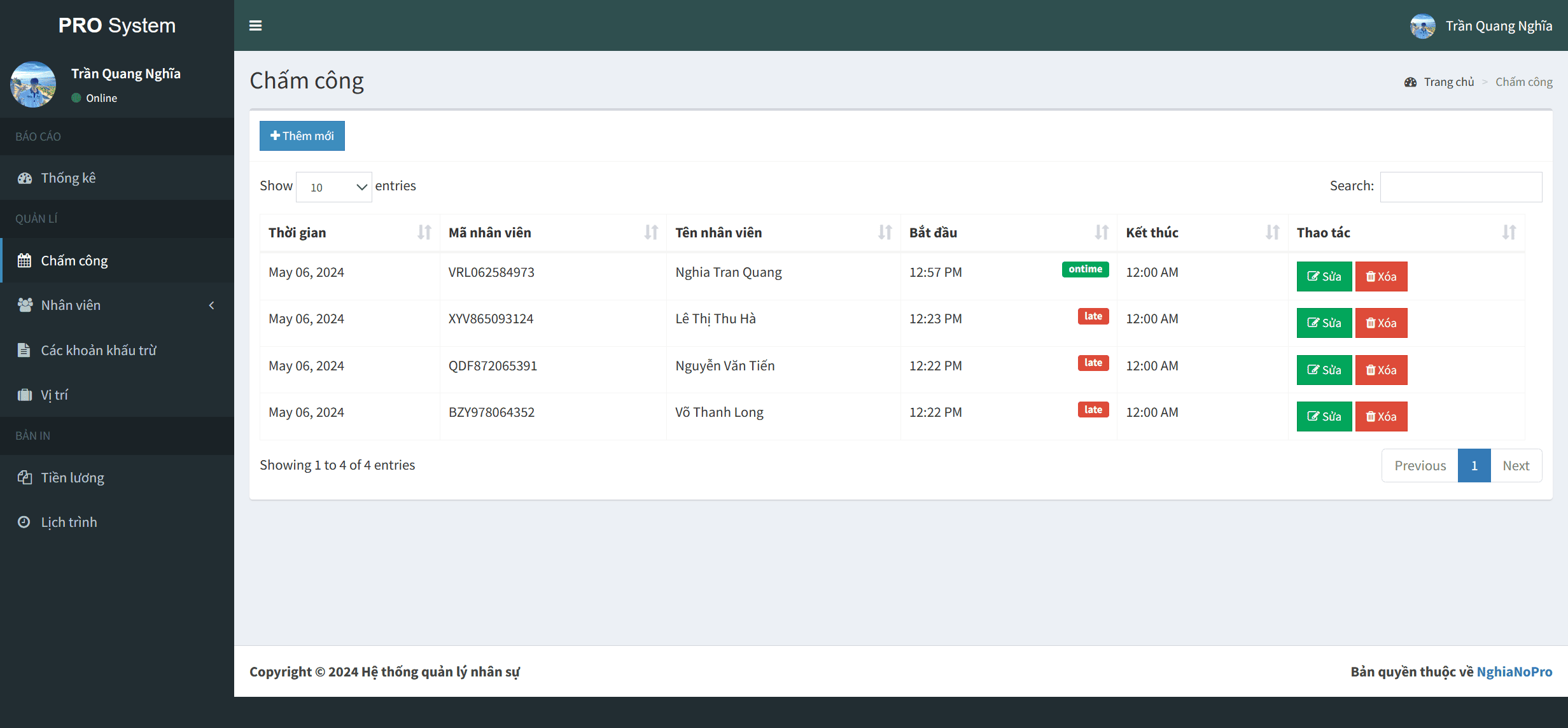
Task: Open the Nhân viên group icon
Action: pyautogui.click(x=25, y=305)
